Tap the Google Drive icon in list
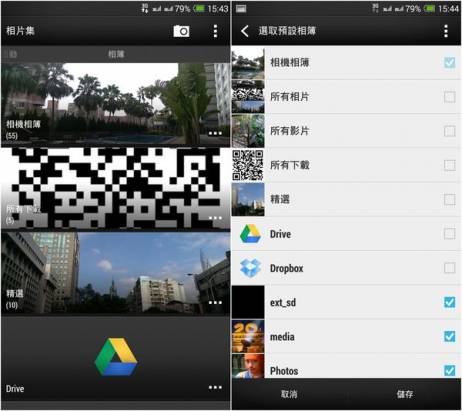 tap(250, 234)
